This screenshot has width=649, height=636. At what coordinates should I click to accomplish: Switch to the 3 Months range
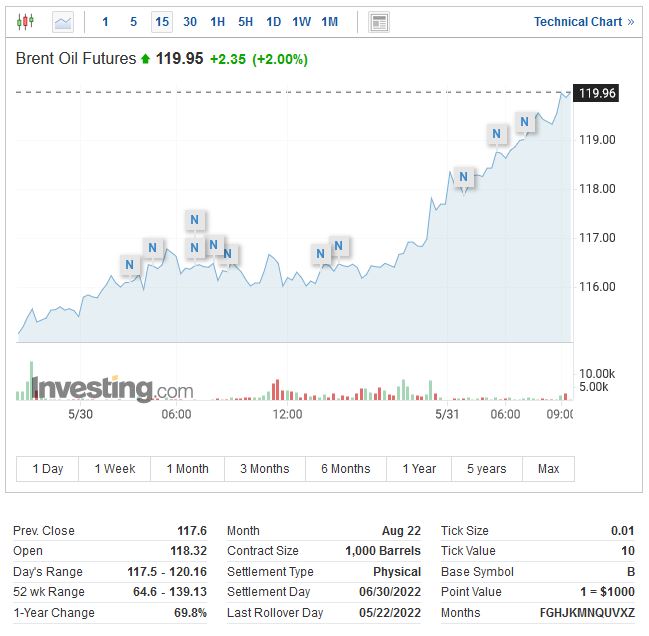tap(264, 468)
